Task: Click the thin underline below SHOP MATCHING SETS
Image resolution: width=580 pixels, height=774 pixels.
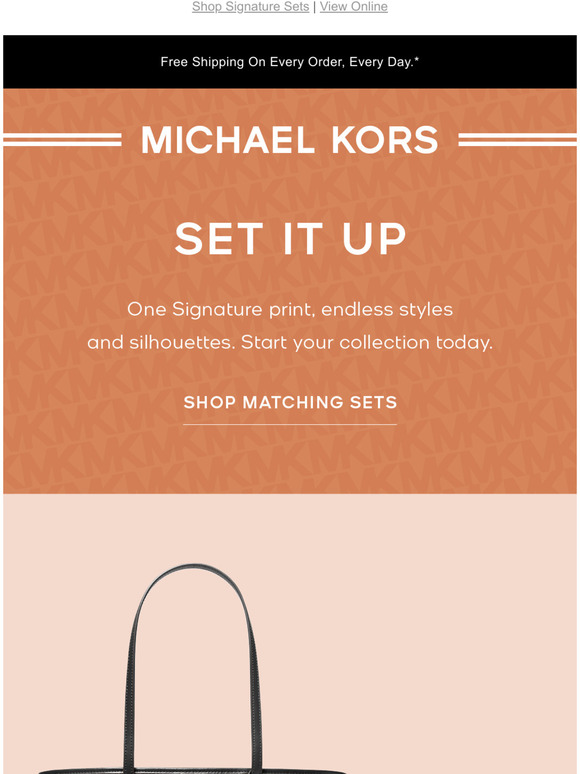Action: 290,424
